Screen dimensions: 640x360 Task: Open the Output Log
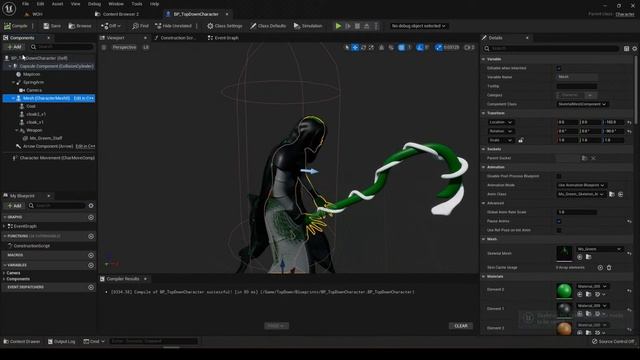point(61,341)
